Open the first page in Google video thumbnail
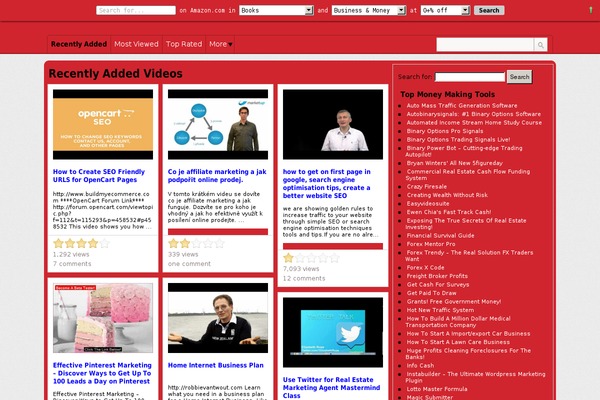This screenshot has height=400, width=600. (x=333, y=124)
